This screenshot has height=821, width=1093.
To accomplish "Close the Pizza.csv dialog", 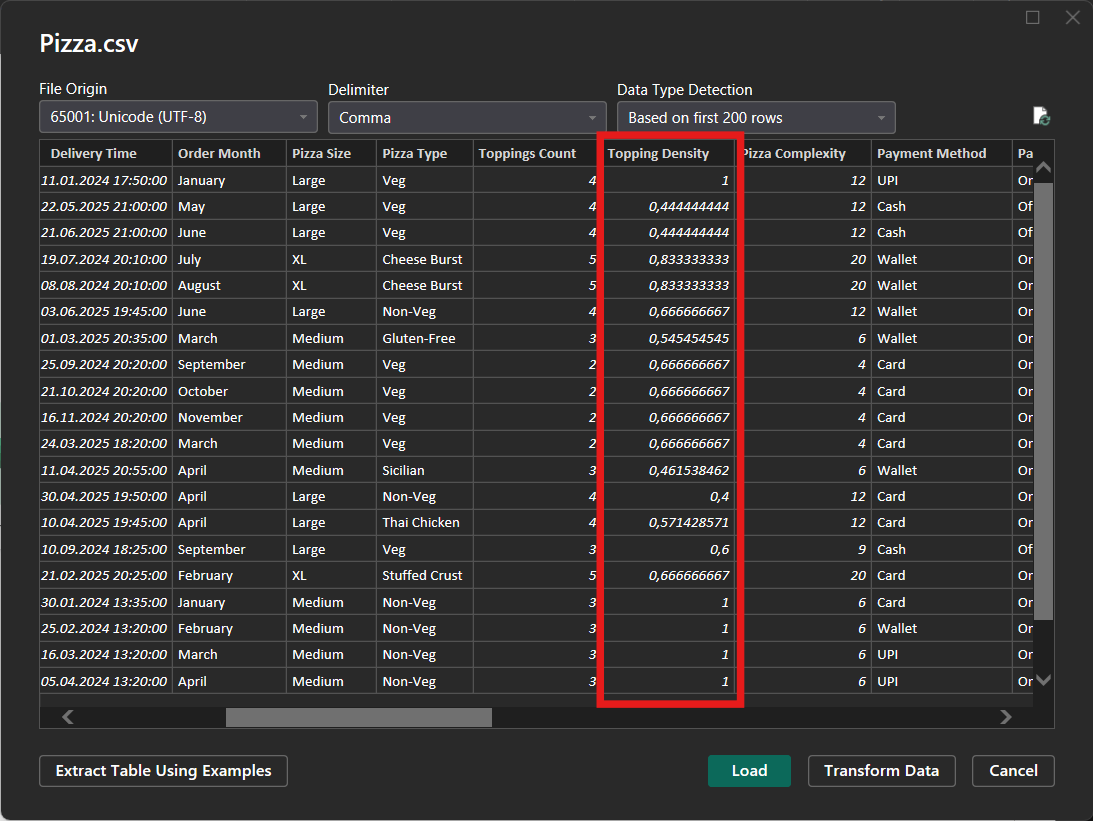I will [1072, 17].
